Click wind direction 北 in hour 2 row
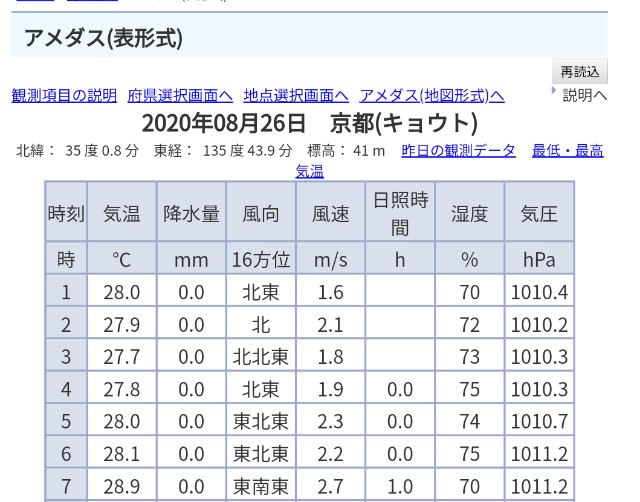This screenshot has height=502, width=640. [261, 323]
